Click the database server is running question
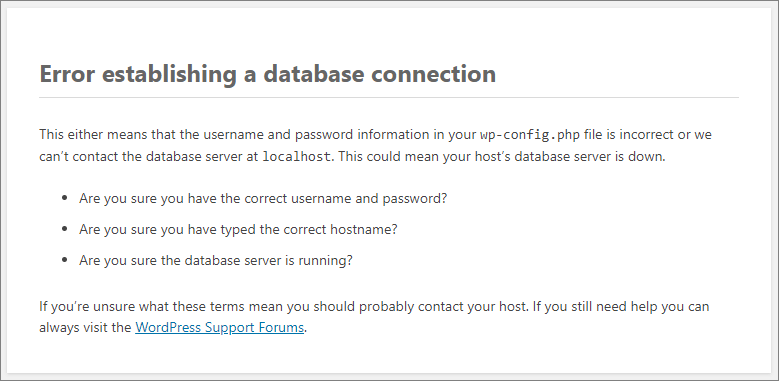 point(216,260)
